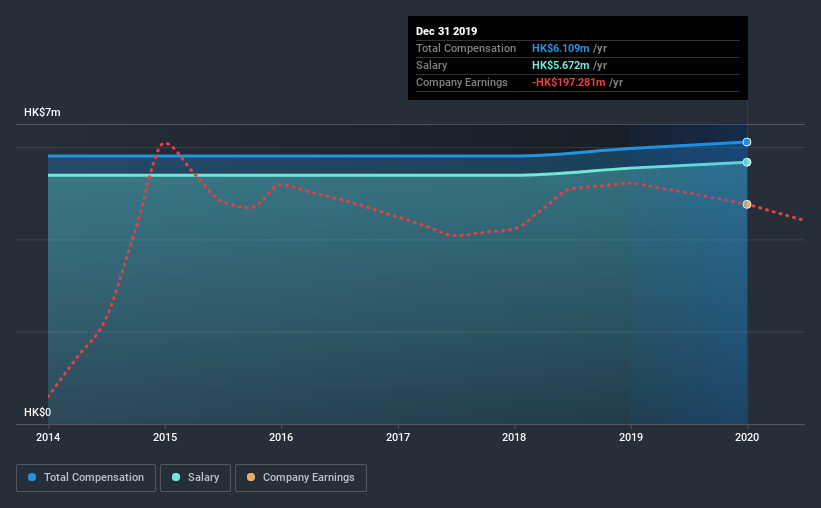The height and width of the screenshot is (508, 821).
Task: Click the tooltip's Salary row label
Action: (431, 65)
